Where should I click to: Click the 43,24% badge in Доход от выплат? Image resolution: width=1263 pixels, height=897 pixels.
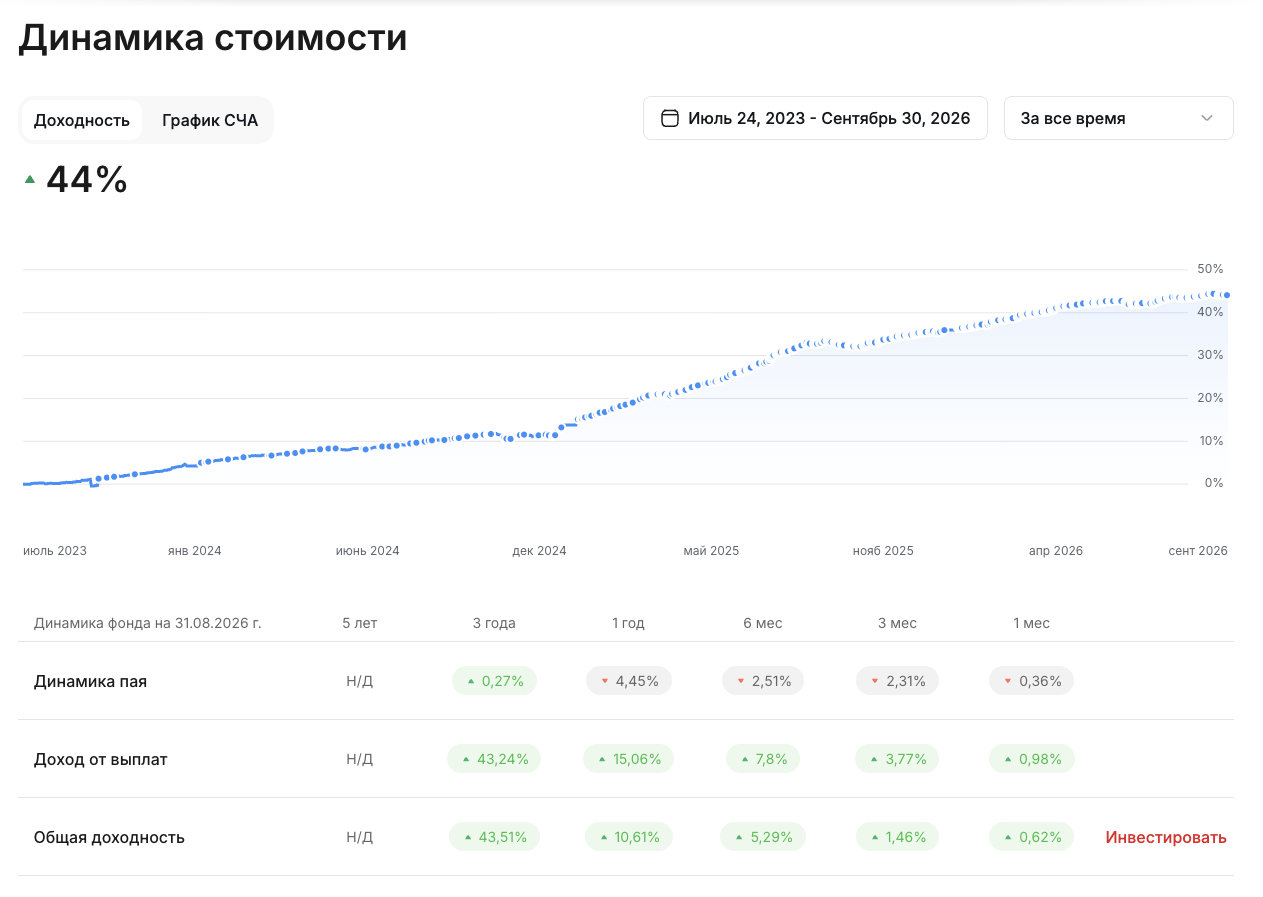click(x=494, y=759)
